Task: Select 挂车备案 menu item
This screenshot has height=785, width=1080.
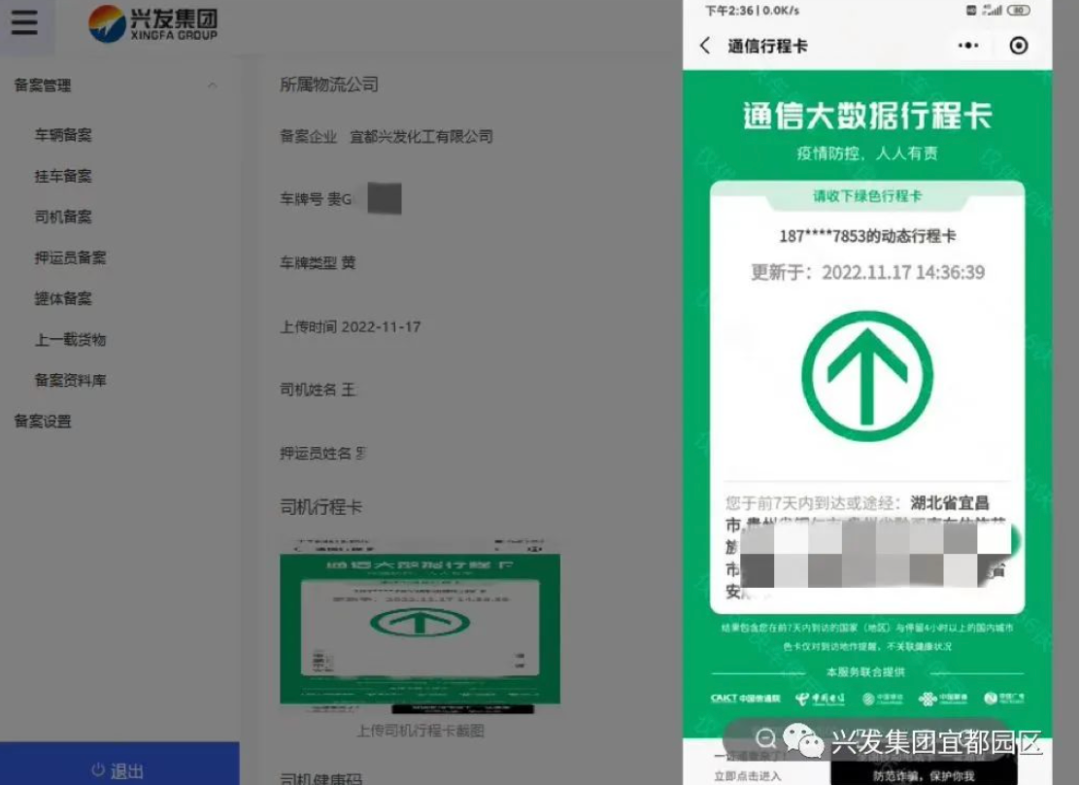Action: (63, 176)
